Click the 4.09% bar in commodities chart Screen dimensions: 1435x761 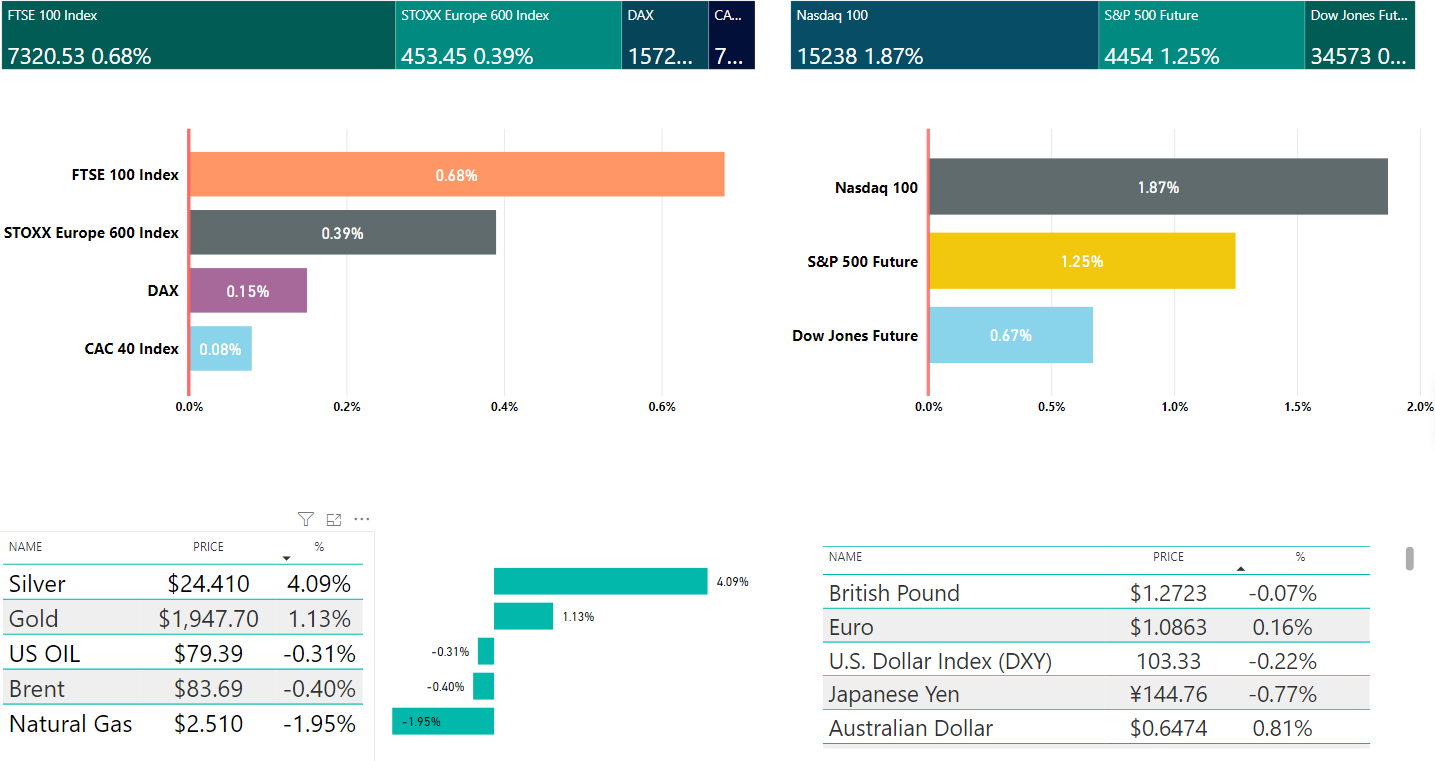(x=601, y=581)
